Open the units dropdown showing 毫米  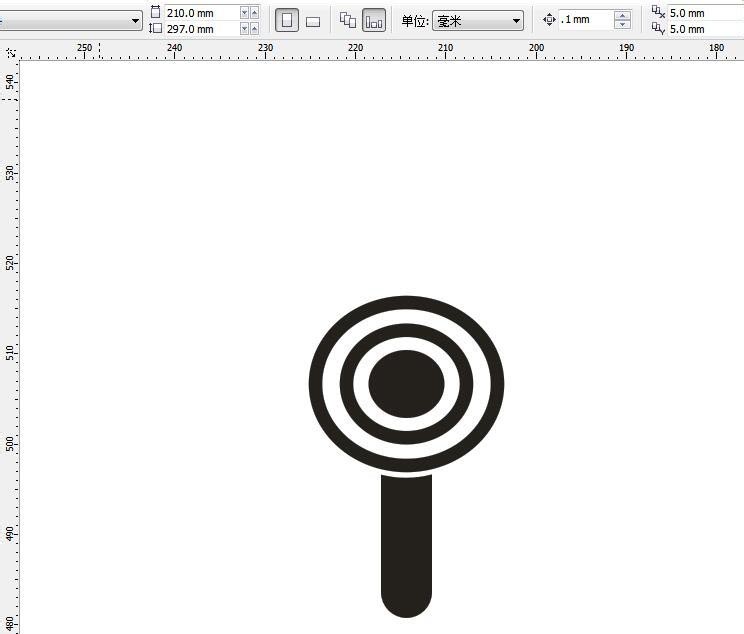(478, 21)
